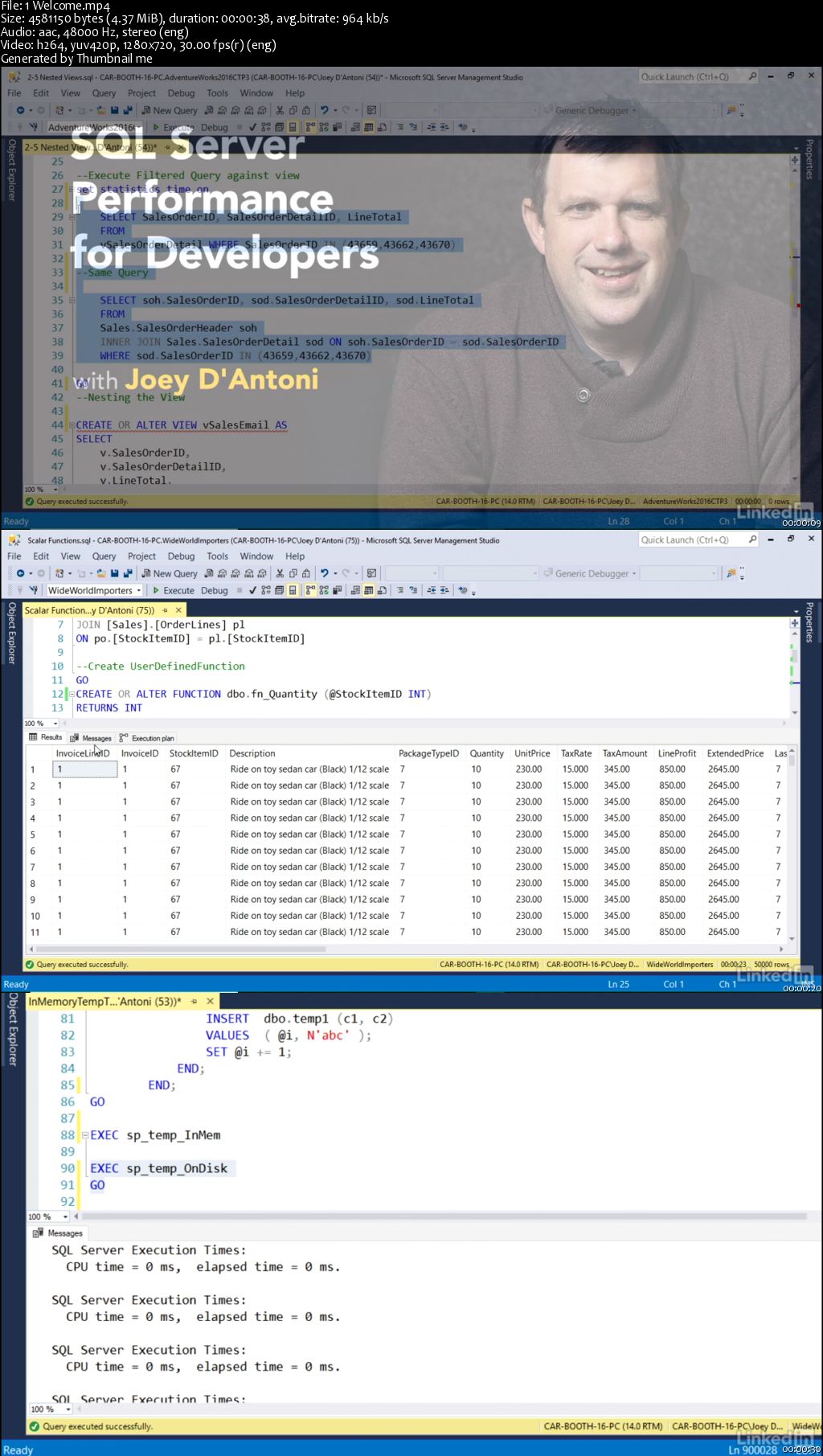
Task: Open the 100 % zoom dropdown under InMemoryTempT Messages pane
Action: click(68, 1409)
